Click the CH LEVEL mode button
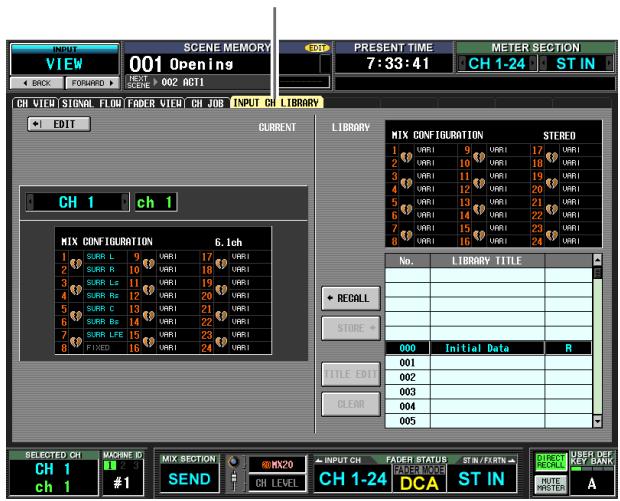Screen dimensions: 620x501 pyautogui.click(x=277, y=483)
